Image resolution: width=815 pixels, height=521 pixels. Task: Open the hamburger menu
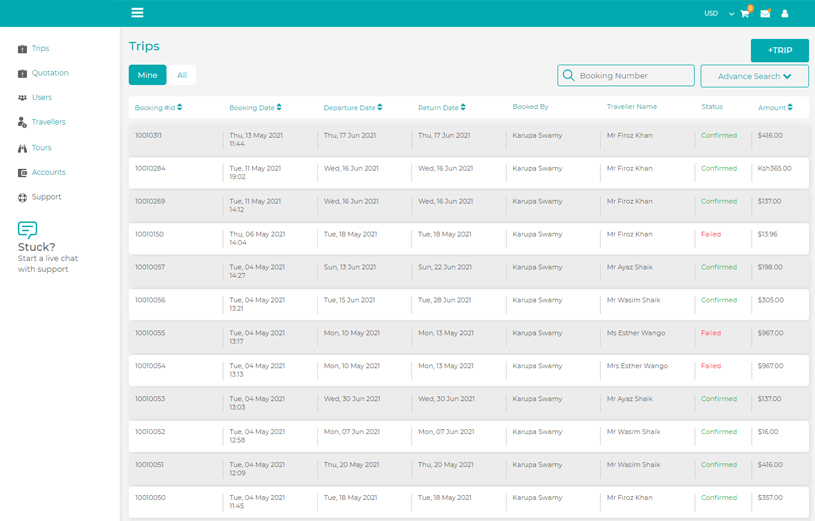point(137,12)
